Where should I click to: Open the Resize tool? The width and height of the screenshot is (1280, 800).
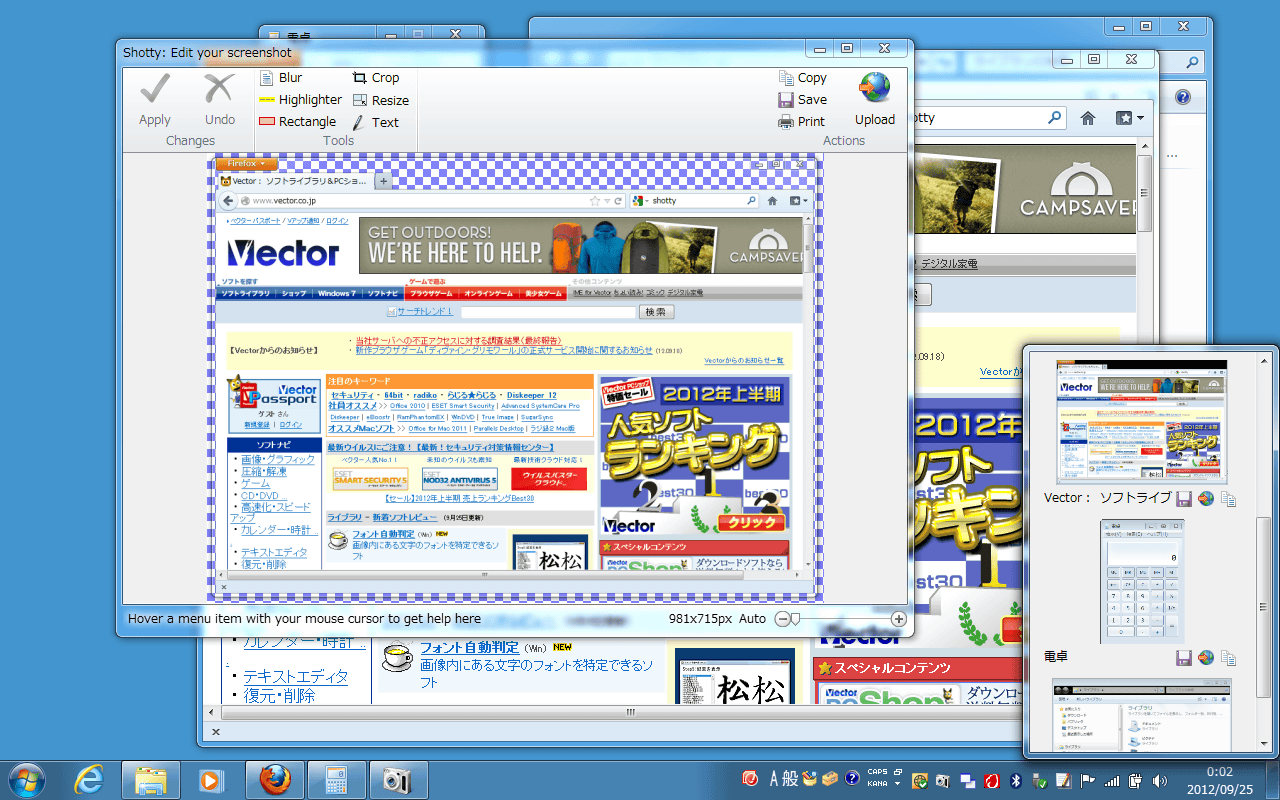click(381, 100)
